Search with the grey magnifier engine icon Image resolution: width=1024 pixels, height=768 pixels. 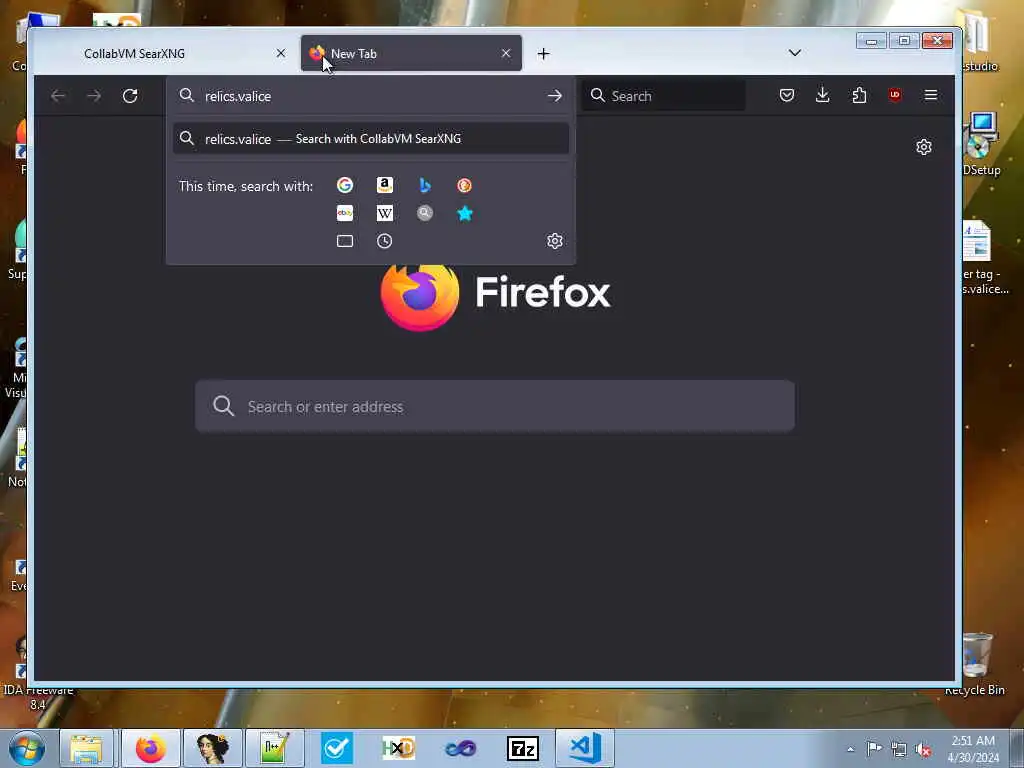coord(424,213)
